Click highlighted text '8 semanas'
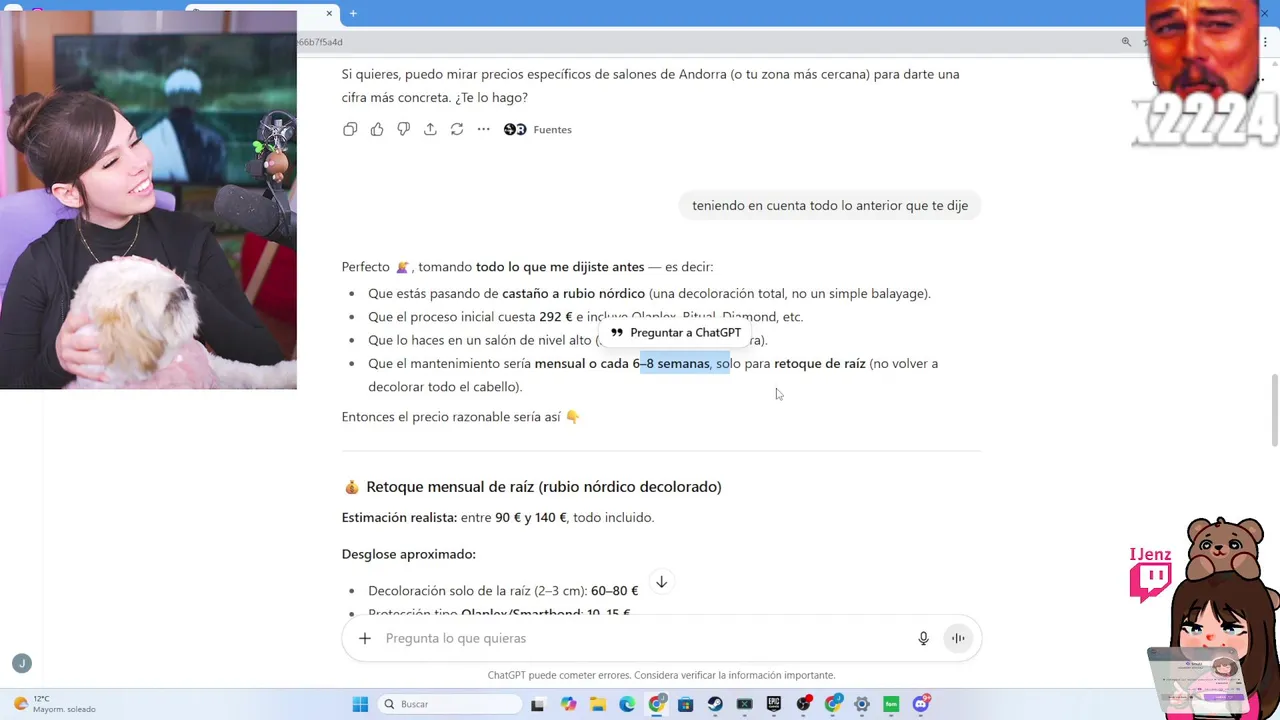Viewport: 1280px width, 720px height. (x=678, y=364)
